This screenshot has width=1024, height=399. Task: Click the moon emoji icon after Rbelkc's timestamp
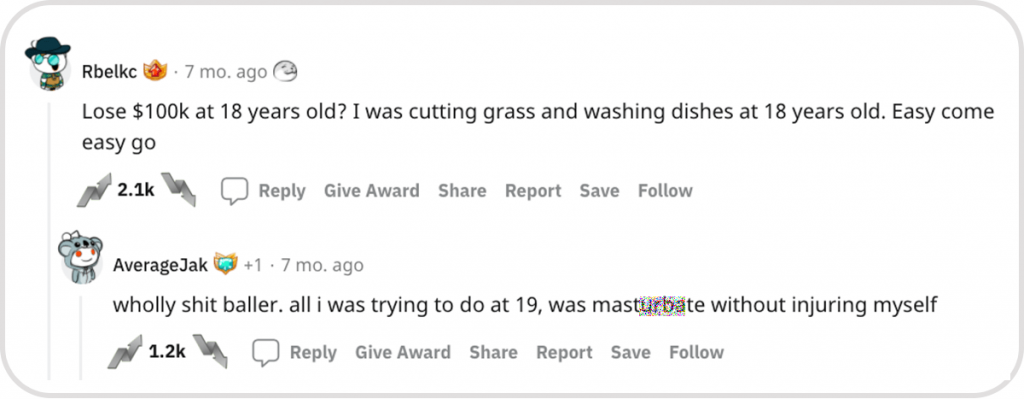pos(285,71)
